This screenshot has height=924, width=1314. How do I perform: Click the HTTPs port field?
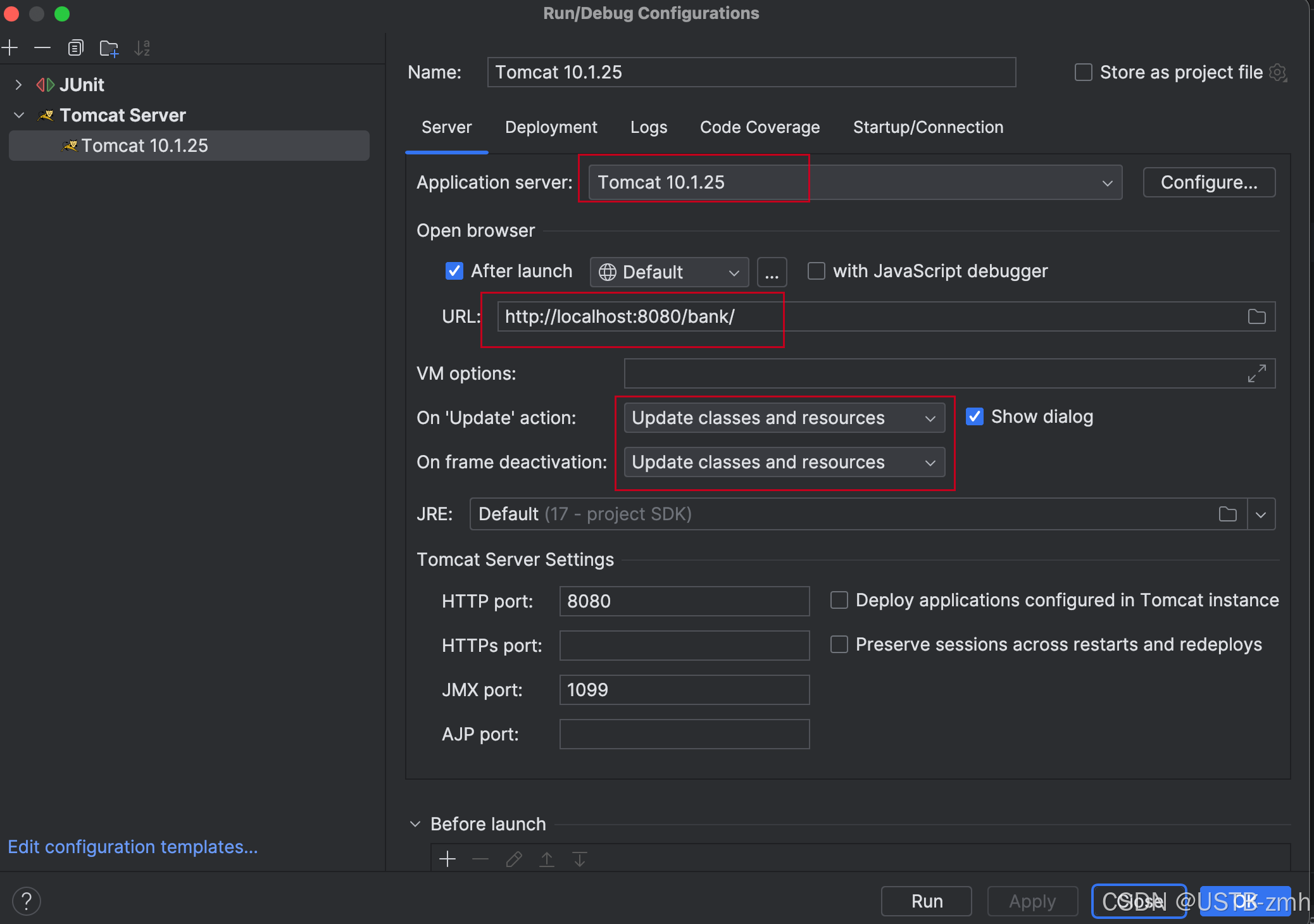click(x=684, y=646)
